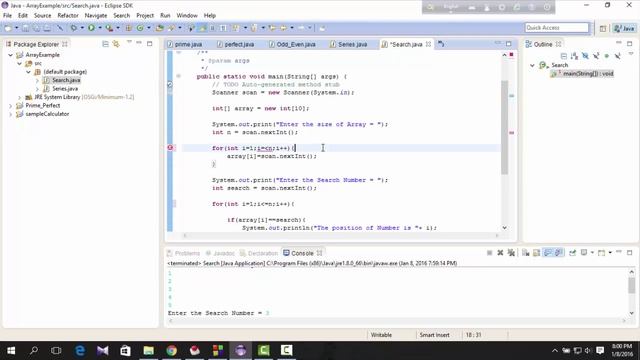Click the Open Type toolbar icon
Image resolution: width=640 pixels, height=360 pixels.
click(x=160, y=28)
